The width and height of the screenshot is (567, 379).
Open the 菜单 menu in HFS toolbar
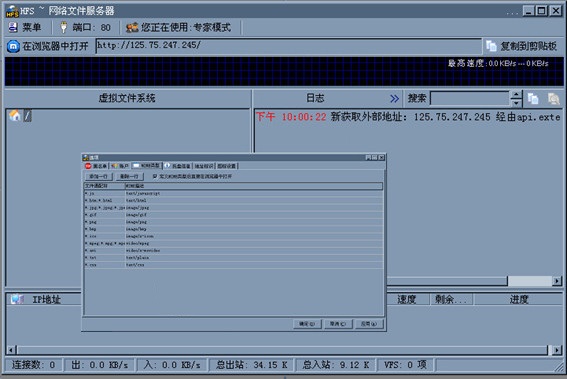[25, 27]
